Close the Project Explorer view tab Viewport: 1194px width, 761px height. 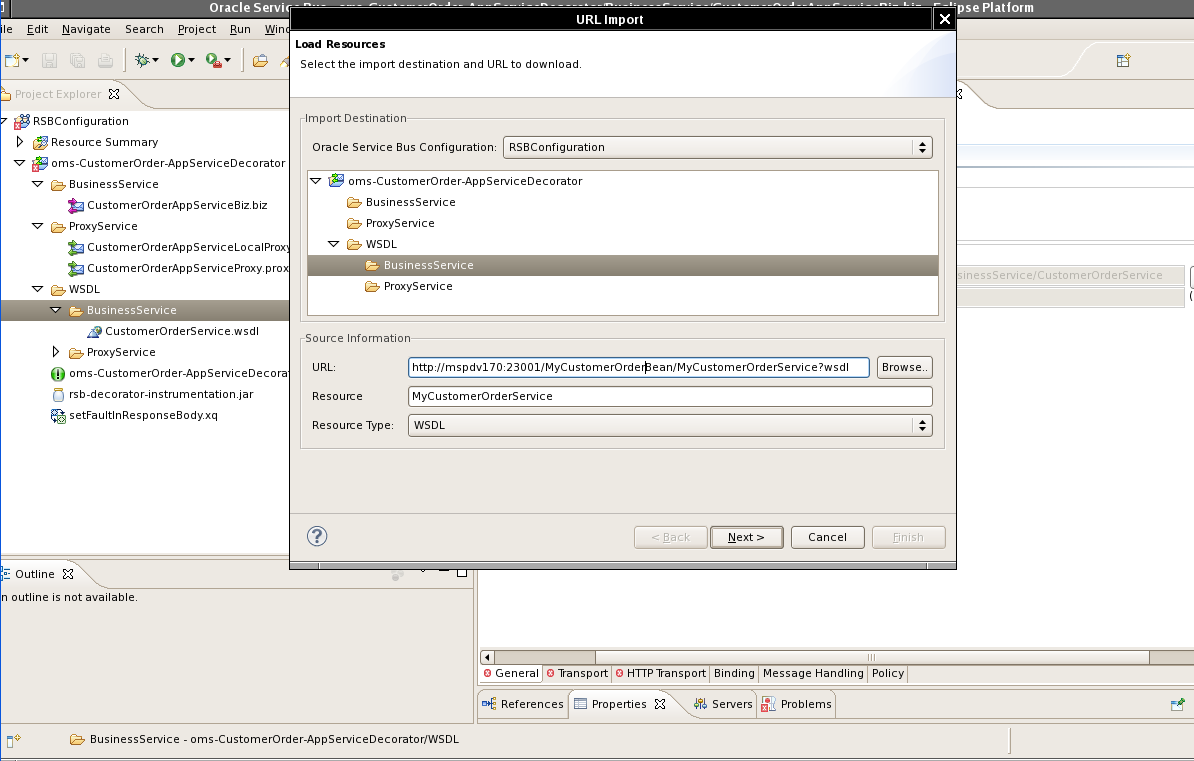click(114, 94)
